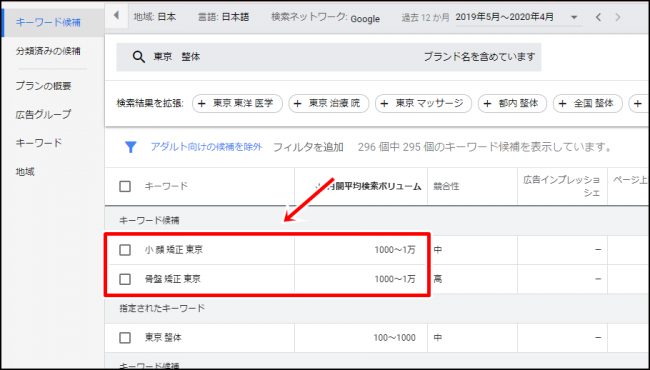Click the 東京 整体 search field

(x=328, y=57)
